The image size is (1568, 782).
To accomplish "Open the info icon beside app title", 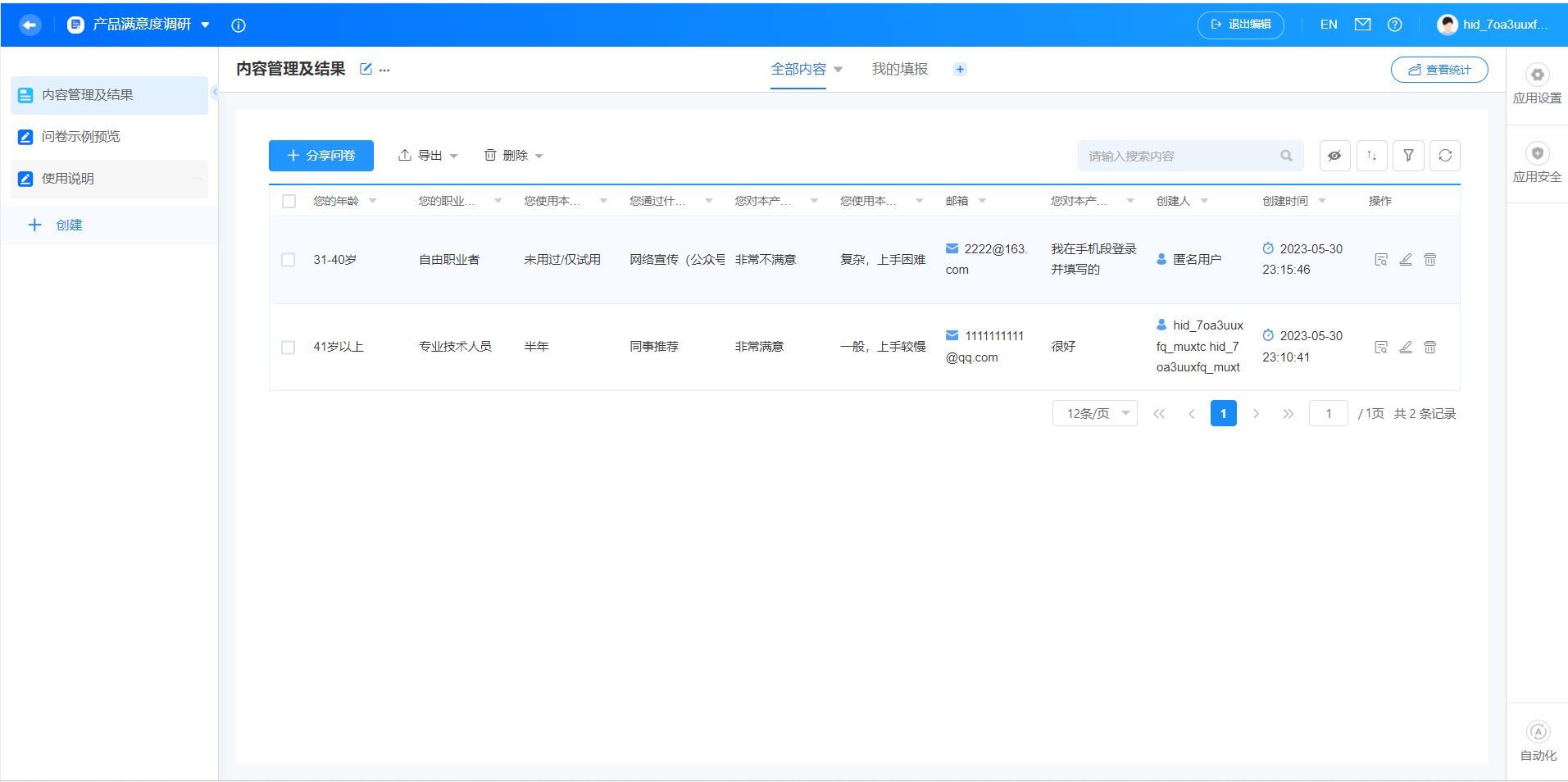I will coord(239,25).
